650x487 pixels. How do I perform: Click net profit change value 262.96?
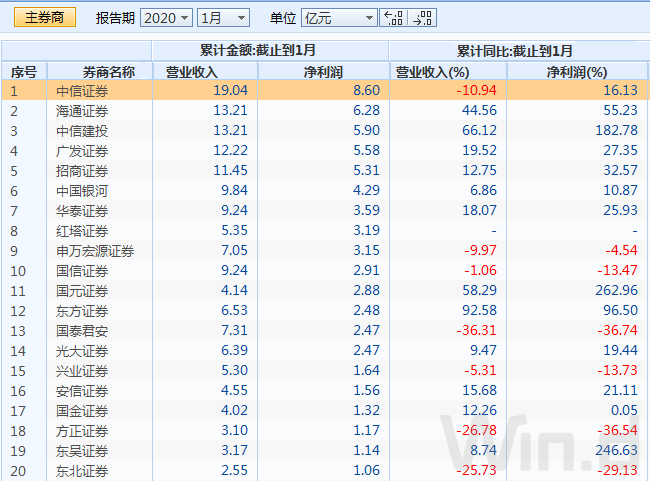click(616, 290)
